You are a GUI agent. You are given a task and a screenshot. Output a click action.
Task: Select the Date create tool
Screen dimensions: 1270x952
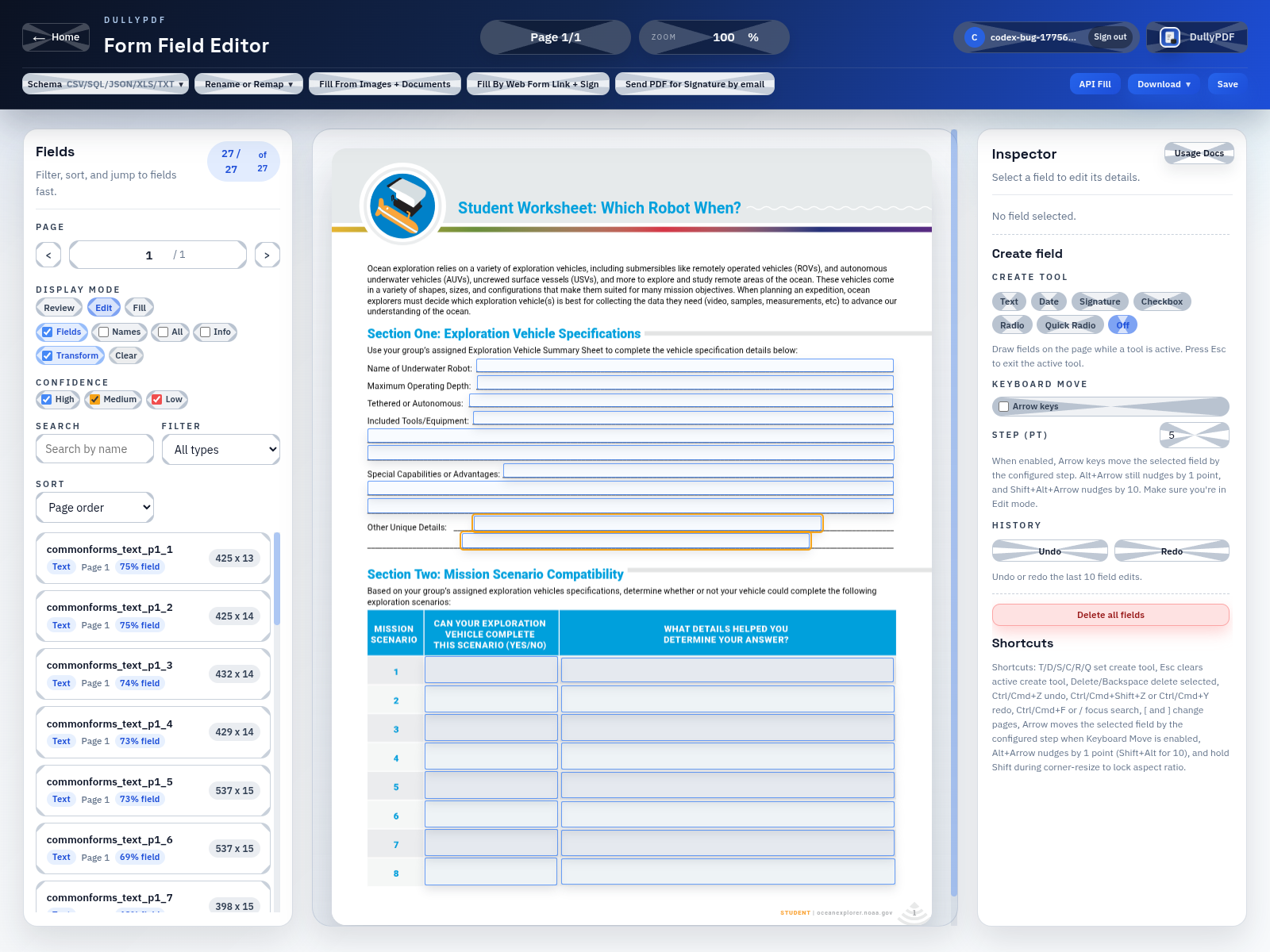click(1049, 301)
